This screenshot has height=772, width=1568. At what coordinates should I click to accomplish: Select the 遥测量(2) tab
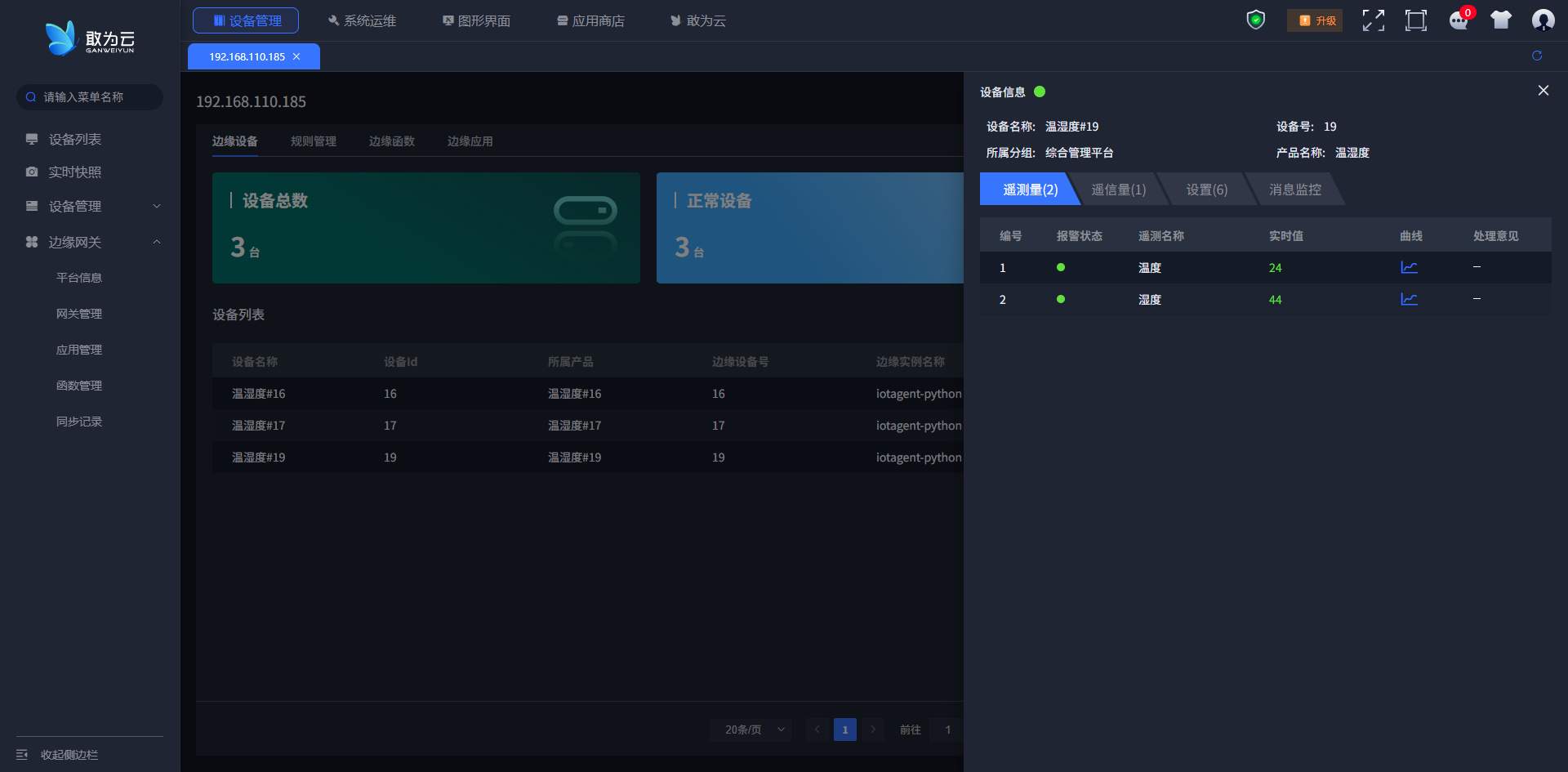pos(1030,190)
